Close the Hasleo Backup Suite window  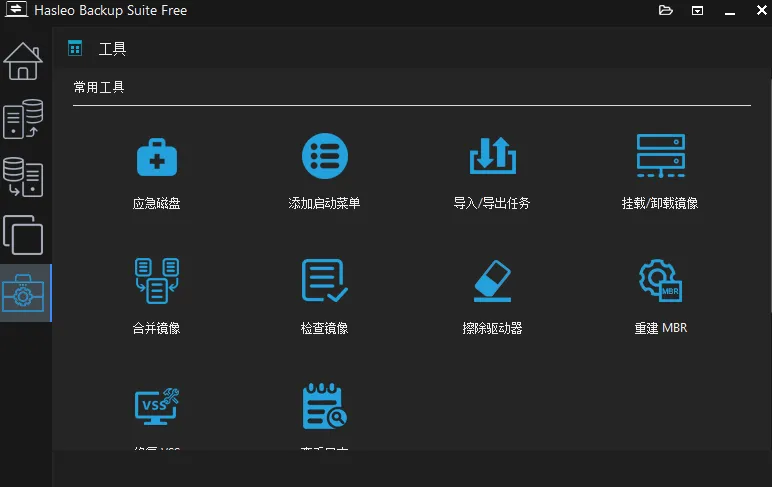(762, 10)
